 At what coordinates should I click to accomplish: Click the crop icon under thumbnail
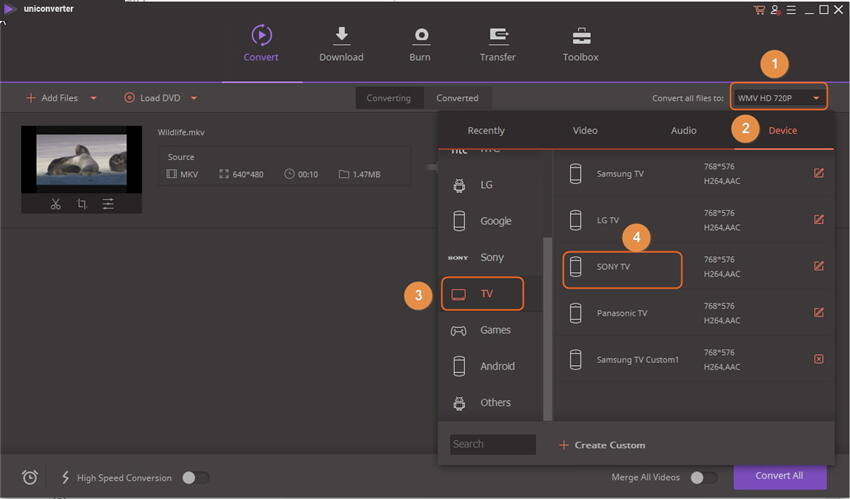point(81,204)
